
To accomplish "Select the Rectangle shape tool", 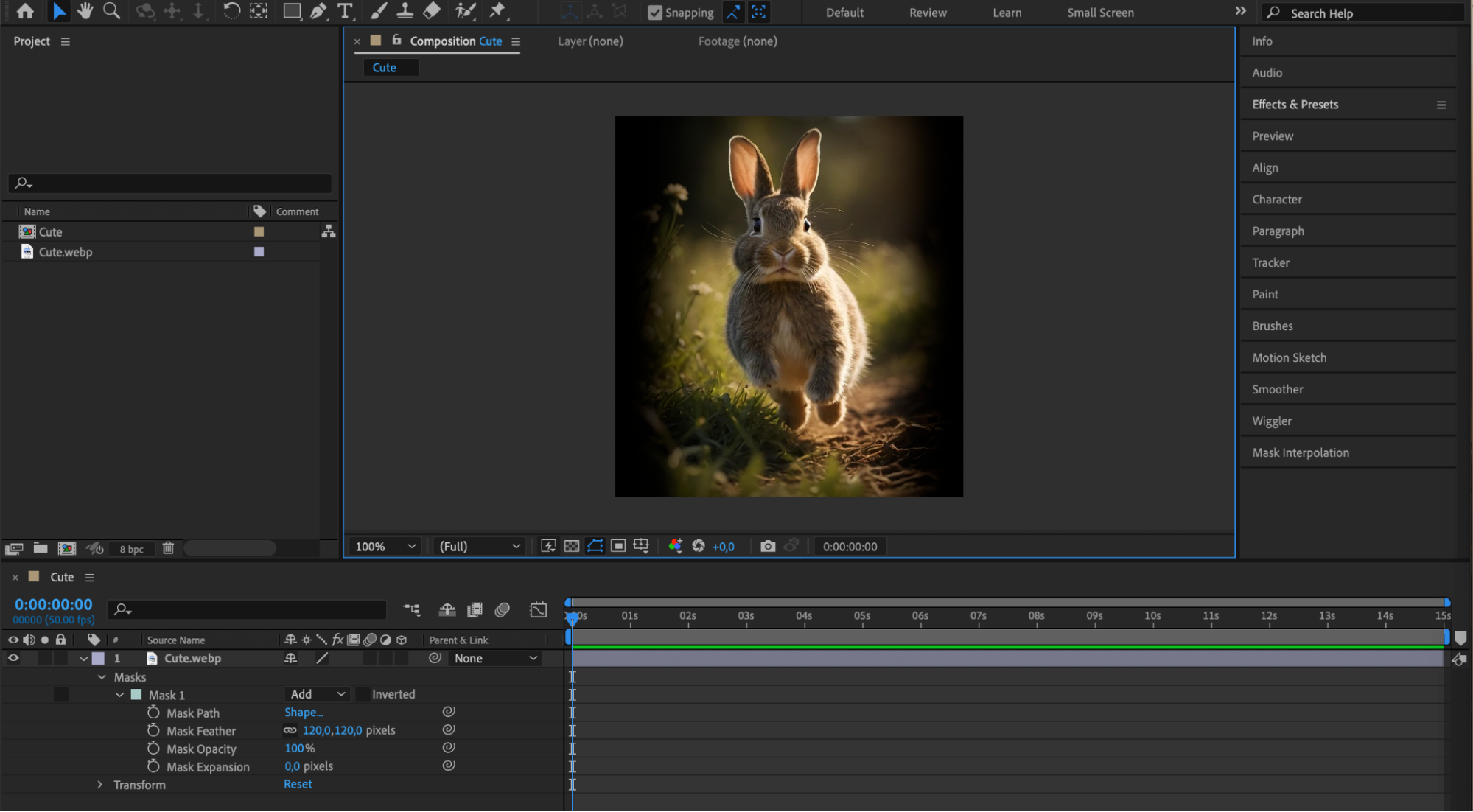I will pyautogui.click(x=292, y=11).
